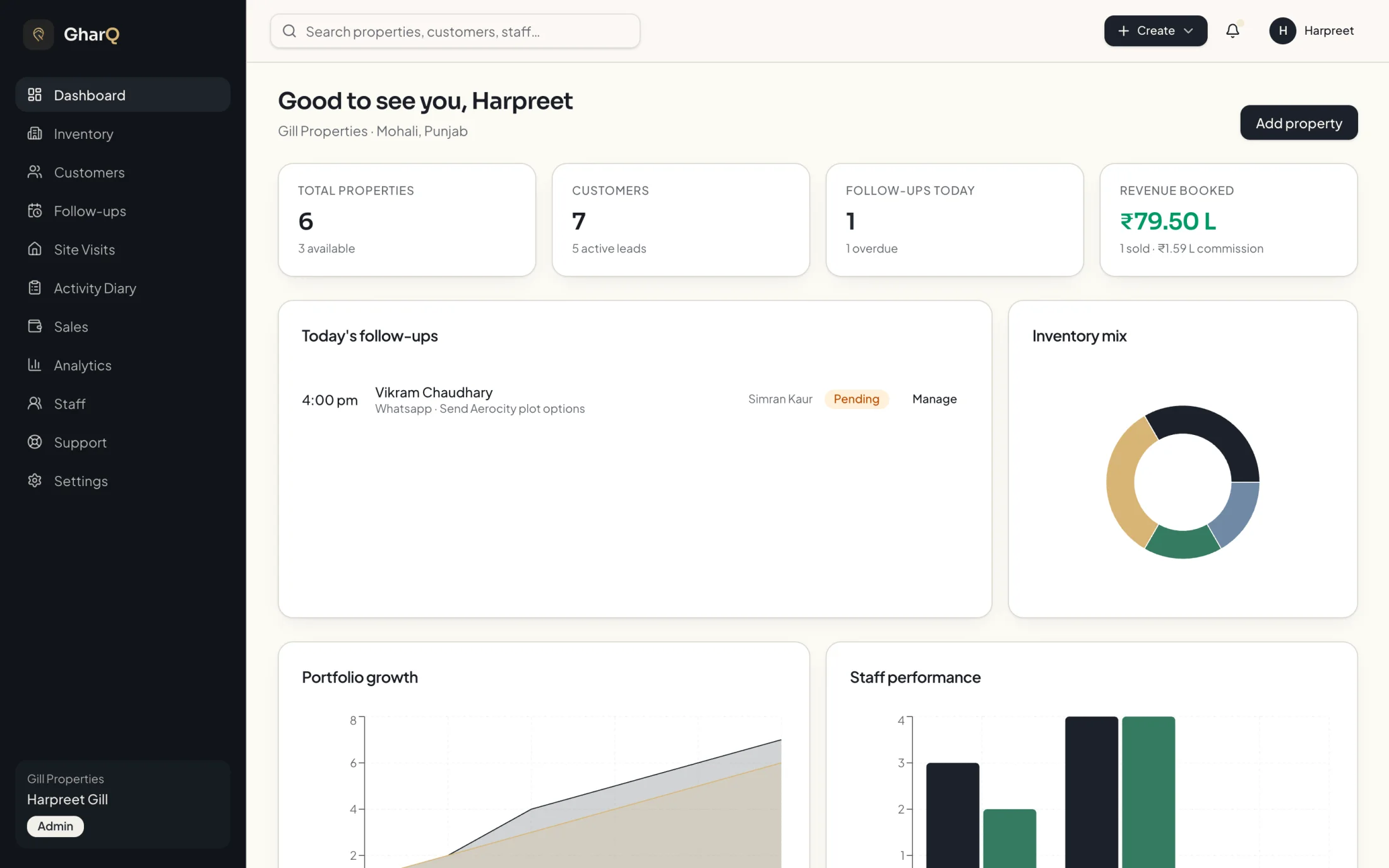Click the Settings gear icon

35,480
